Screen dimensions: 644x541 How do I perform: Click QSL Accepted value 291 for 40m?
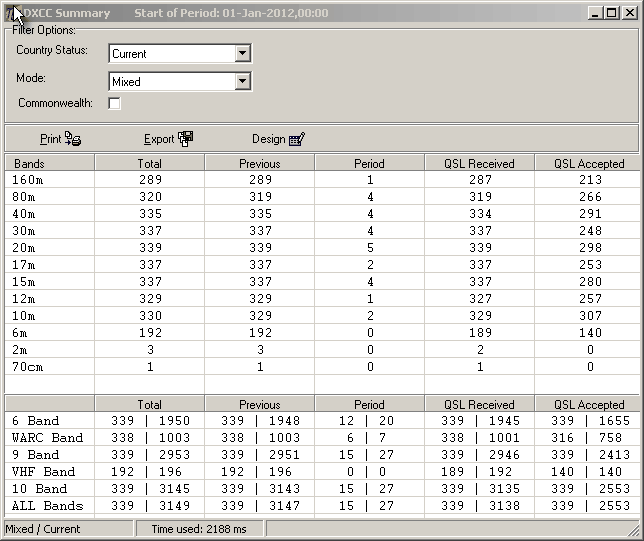tap(590, 214)
